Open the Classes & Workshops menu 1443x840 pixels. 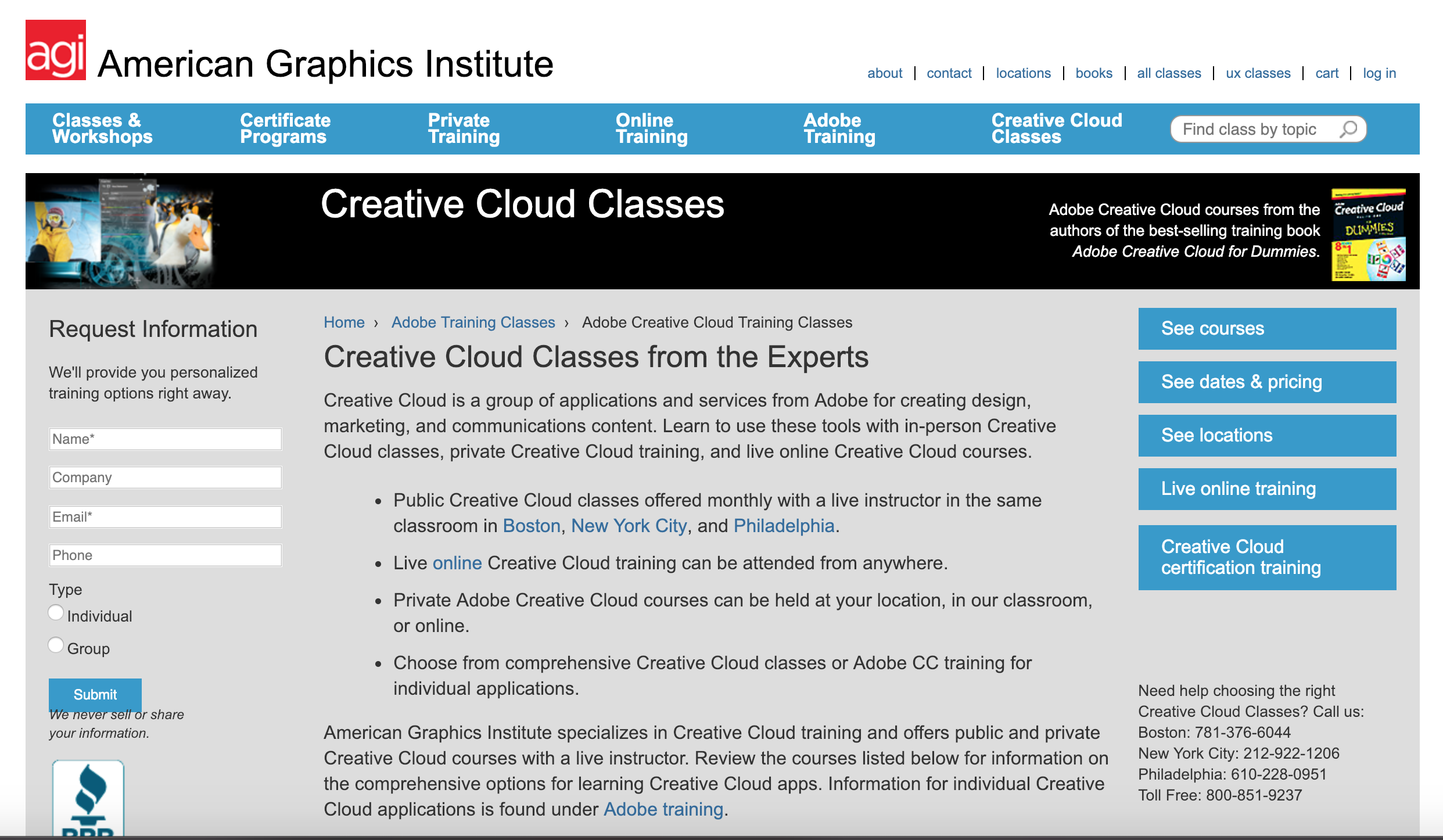pyautogui.click(x=102, y=128)
